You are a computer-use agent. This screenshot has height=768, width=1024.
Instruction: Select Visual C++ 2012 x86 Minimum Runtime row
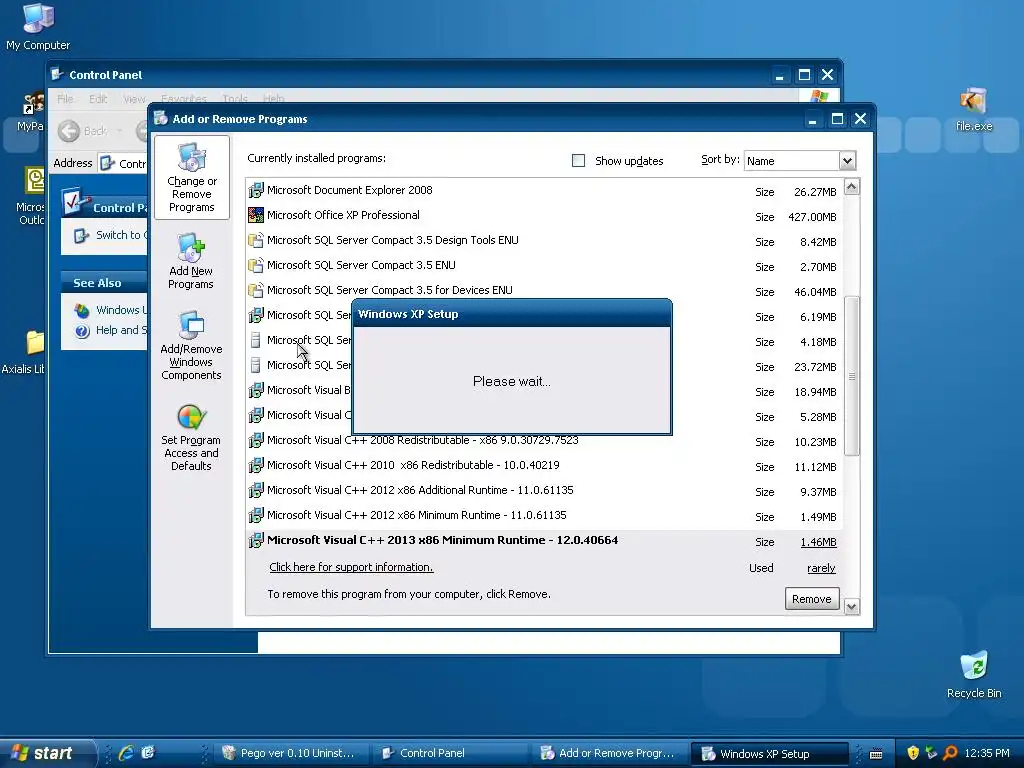[545, 515]
